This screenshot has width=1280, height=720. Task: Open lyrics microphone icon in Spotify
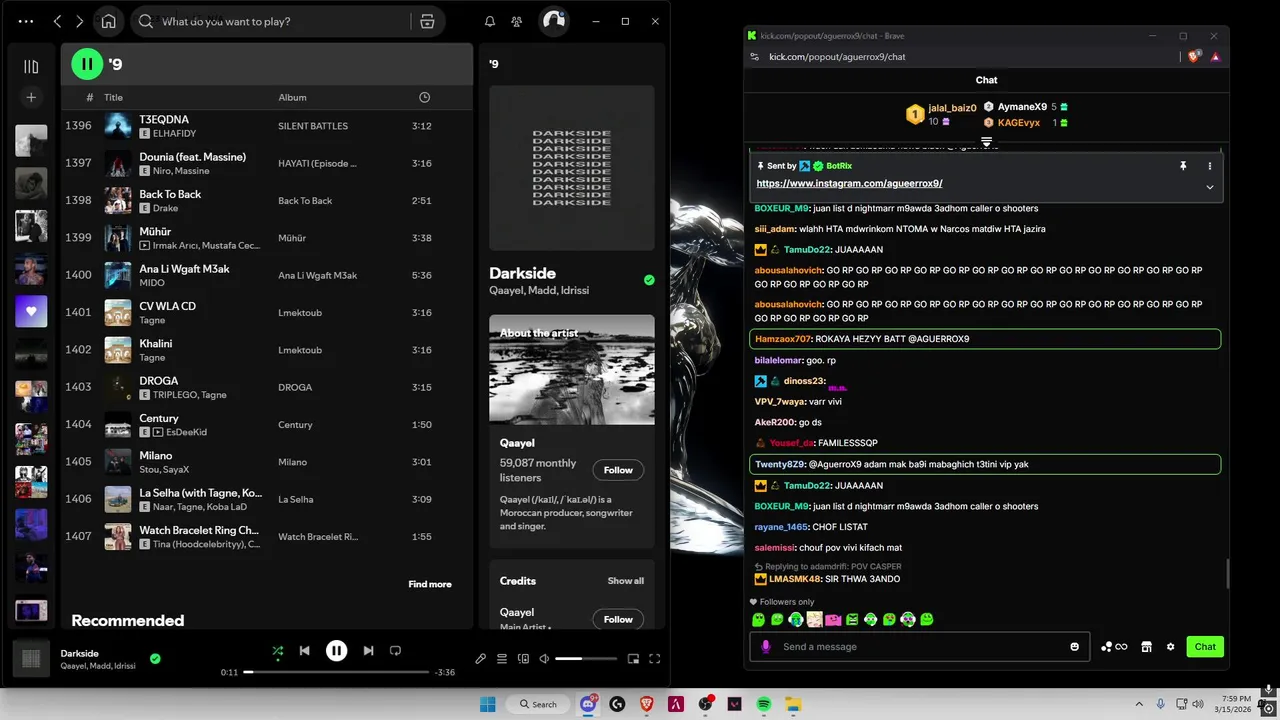tap(480, 659)
